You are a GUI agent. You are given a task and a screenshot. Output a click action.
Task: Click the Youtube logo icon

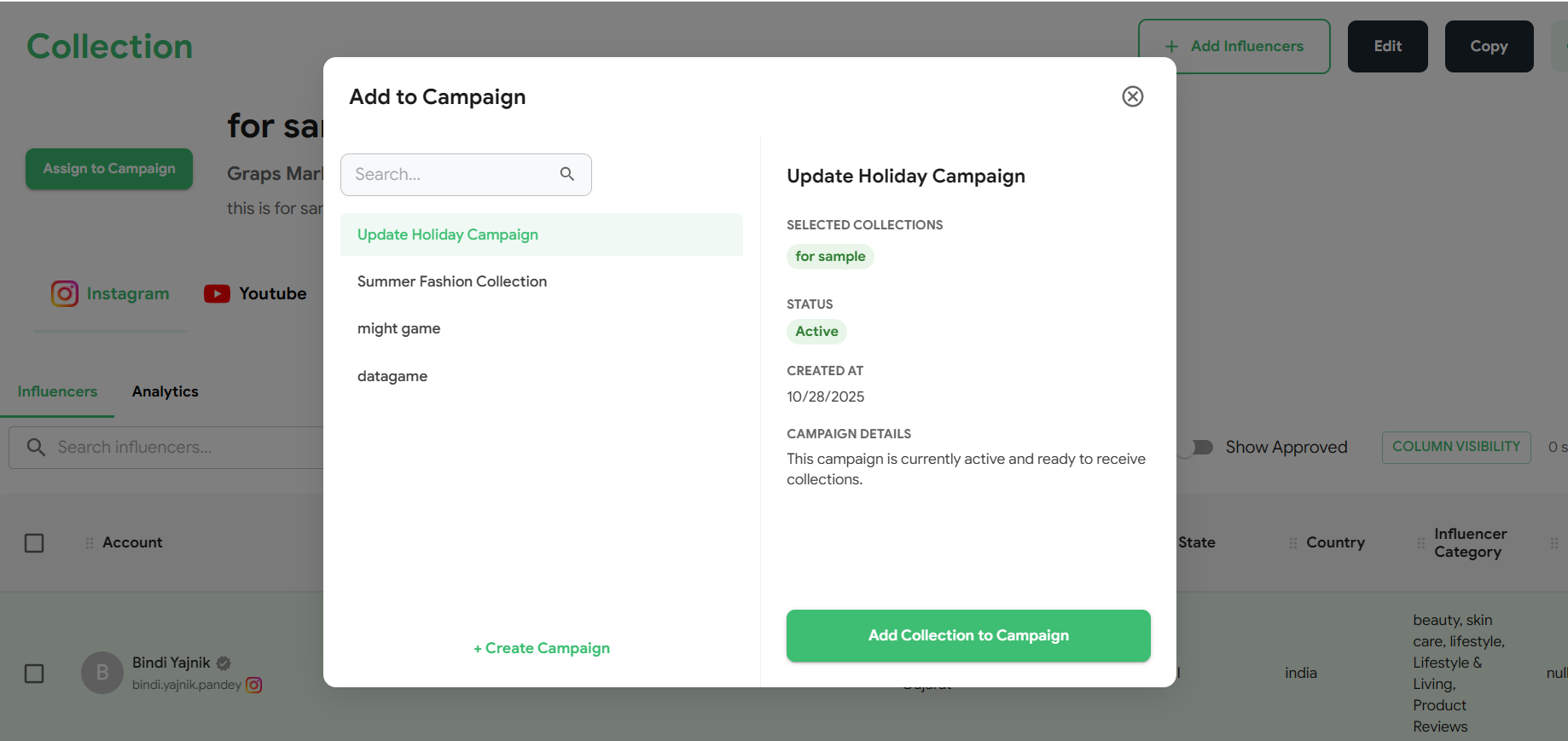tap(217, 293)
